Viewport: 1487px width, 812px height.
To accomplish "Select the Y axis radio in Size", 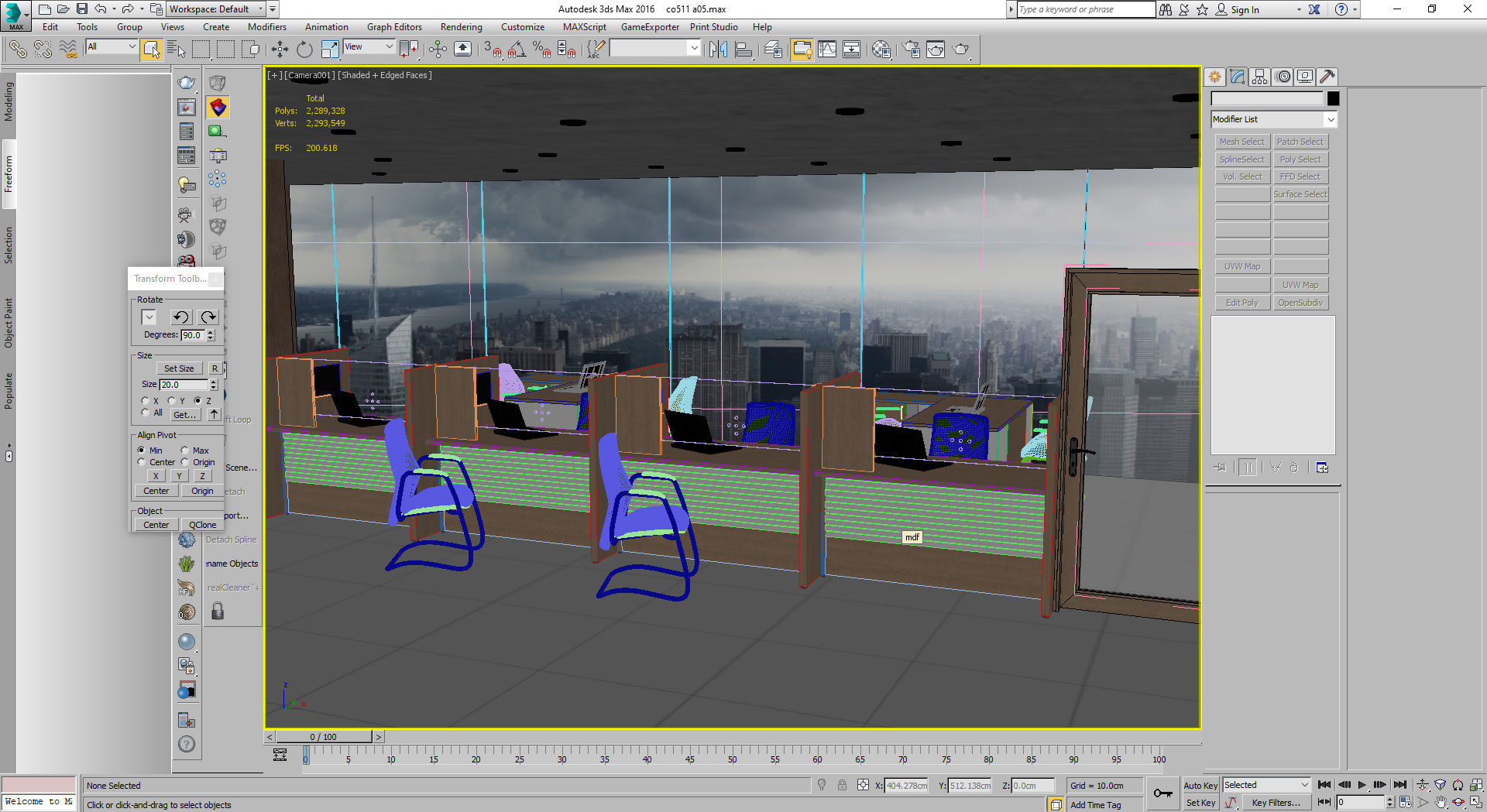I will tap(171, 400).
